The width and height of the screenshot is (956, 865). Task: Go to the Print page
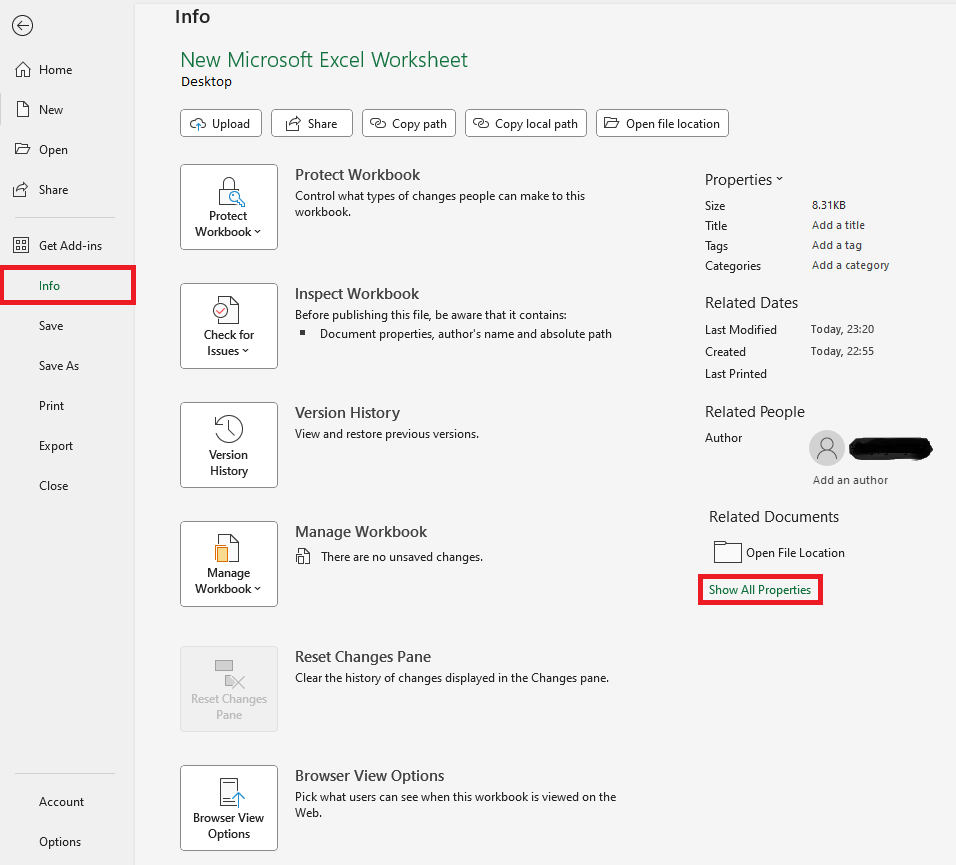[52, 406]
